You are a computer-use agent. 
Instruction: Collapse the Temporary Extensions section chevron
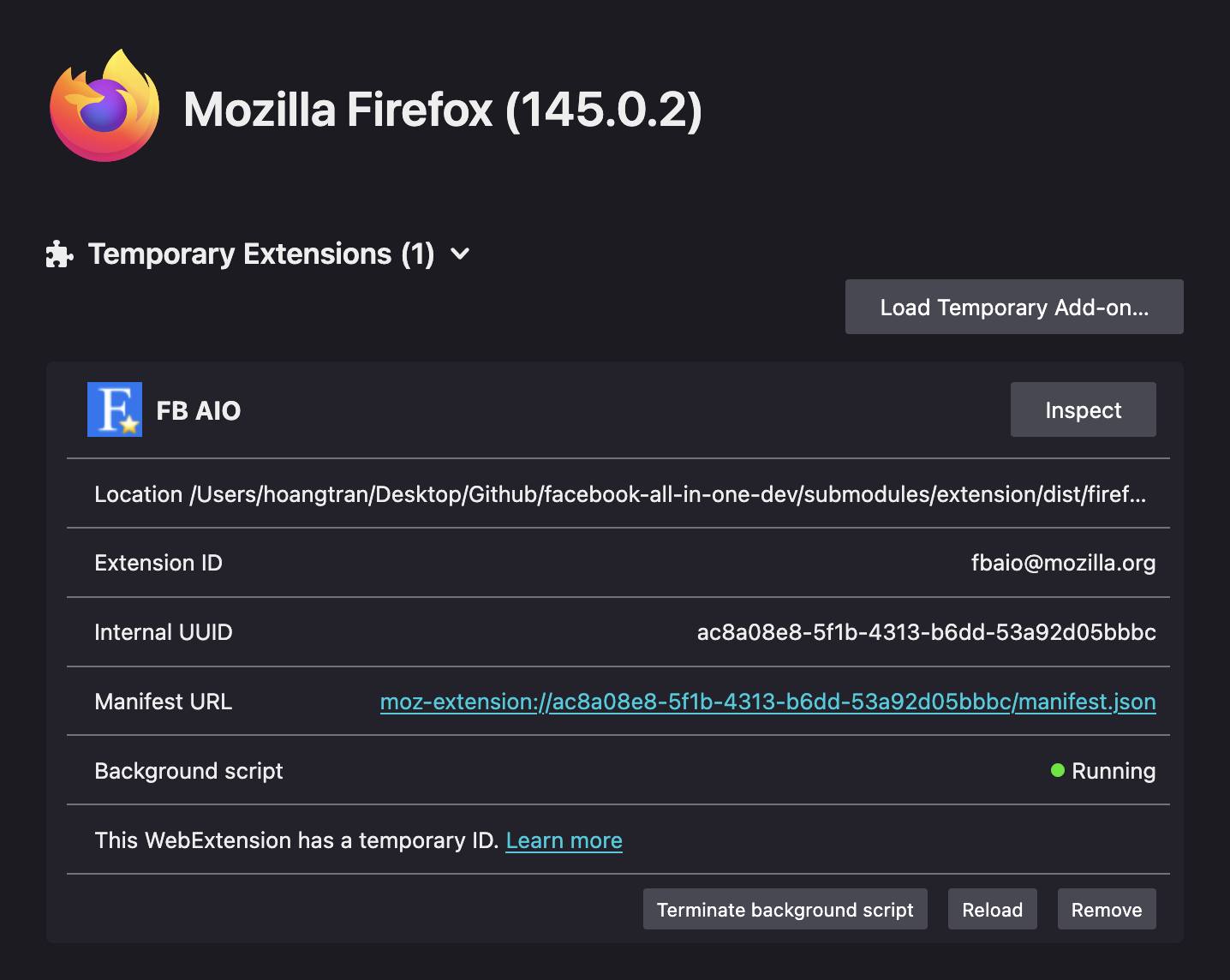point(460,254)
